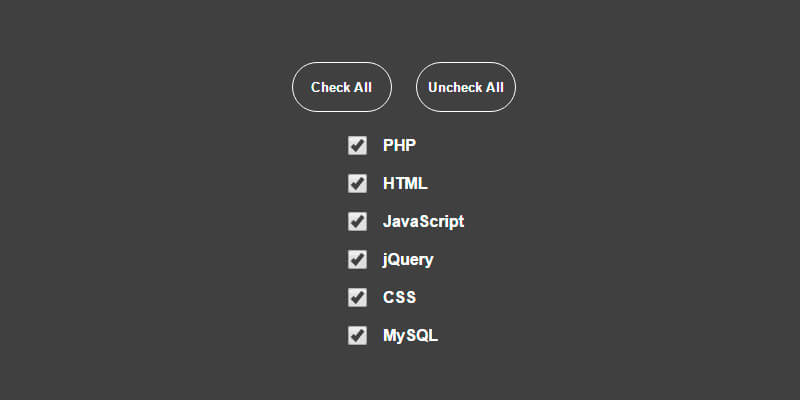Click the checkmark icon beside CSS
Image resolution: width=800 pixels, height=400 pixels.
[357, 298]
